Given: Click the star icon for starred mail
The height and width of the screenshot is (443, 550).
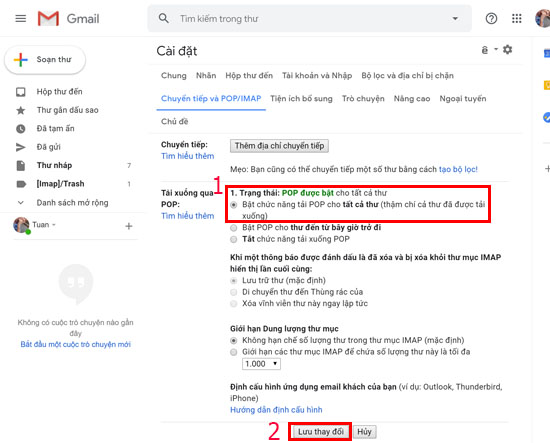Looking at the screenshot, I should [x=21, y=110].
